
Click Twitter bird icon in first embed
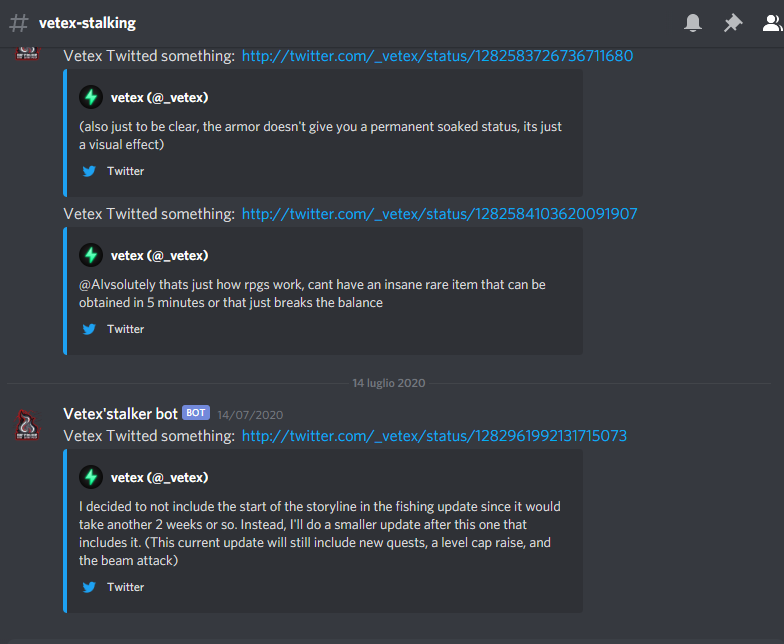point(89,171)
